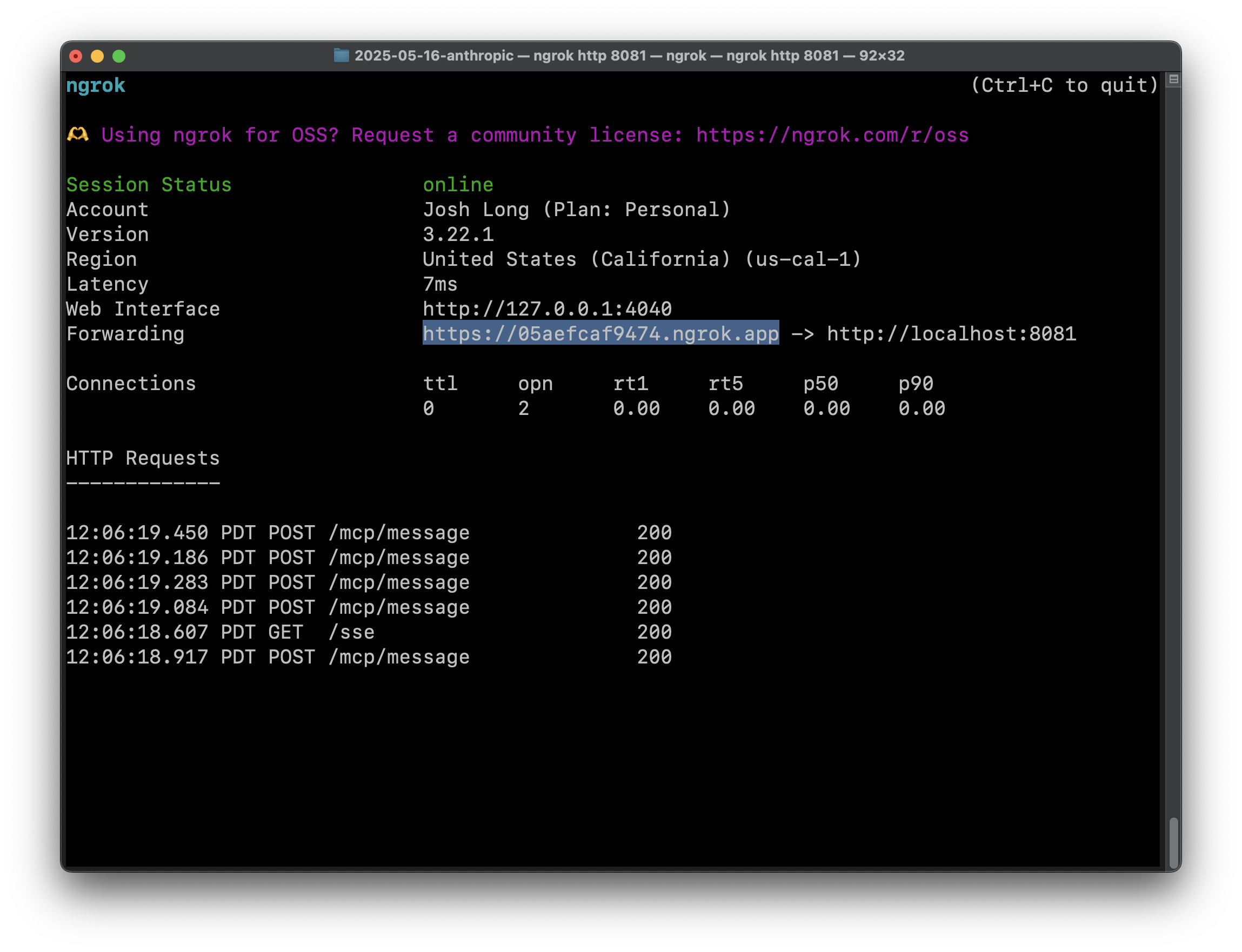Click the version number 3.22.1
Image resolution: width=1242 pixels, height=952 pixels.
tap(458, 234)
